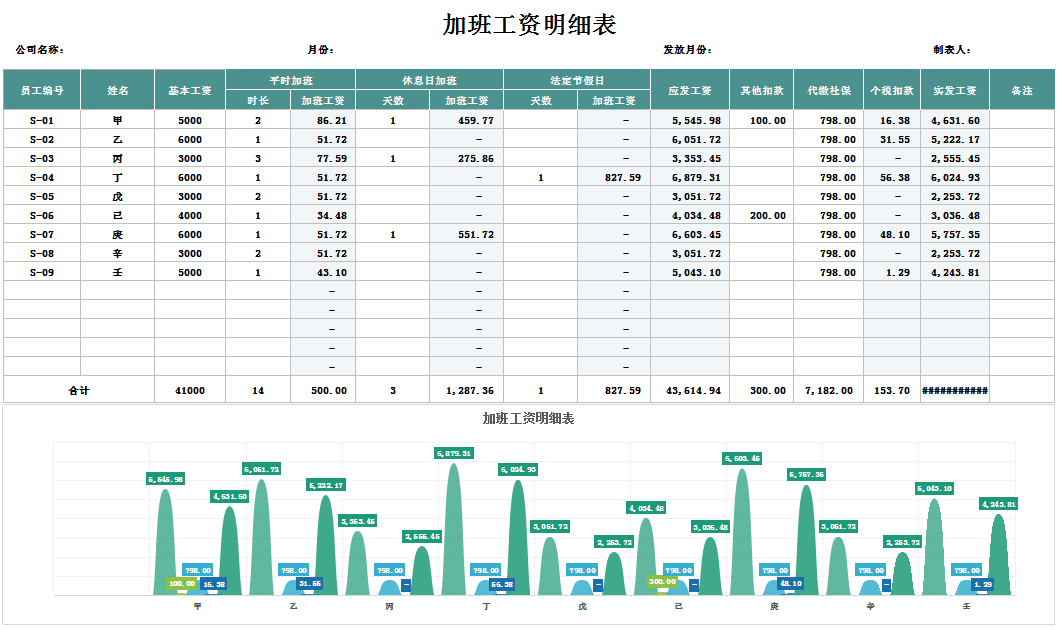Select overtime pay cell 43.10
1063x630 pixels.
pos(323,272)
